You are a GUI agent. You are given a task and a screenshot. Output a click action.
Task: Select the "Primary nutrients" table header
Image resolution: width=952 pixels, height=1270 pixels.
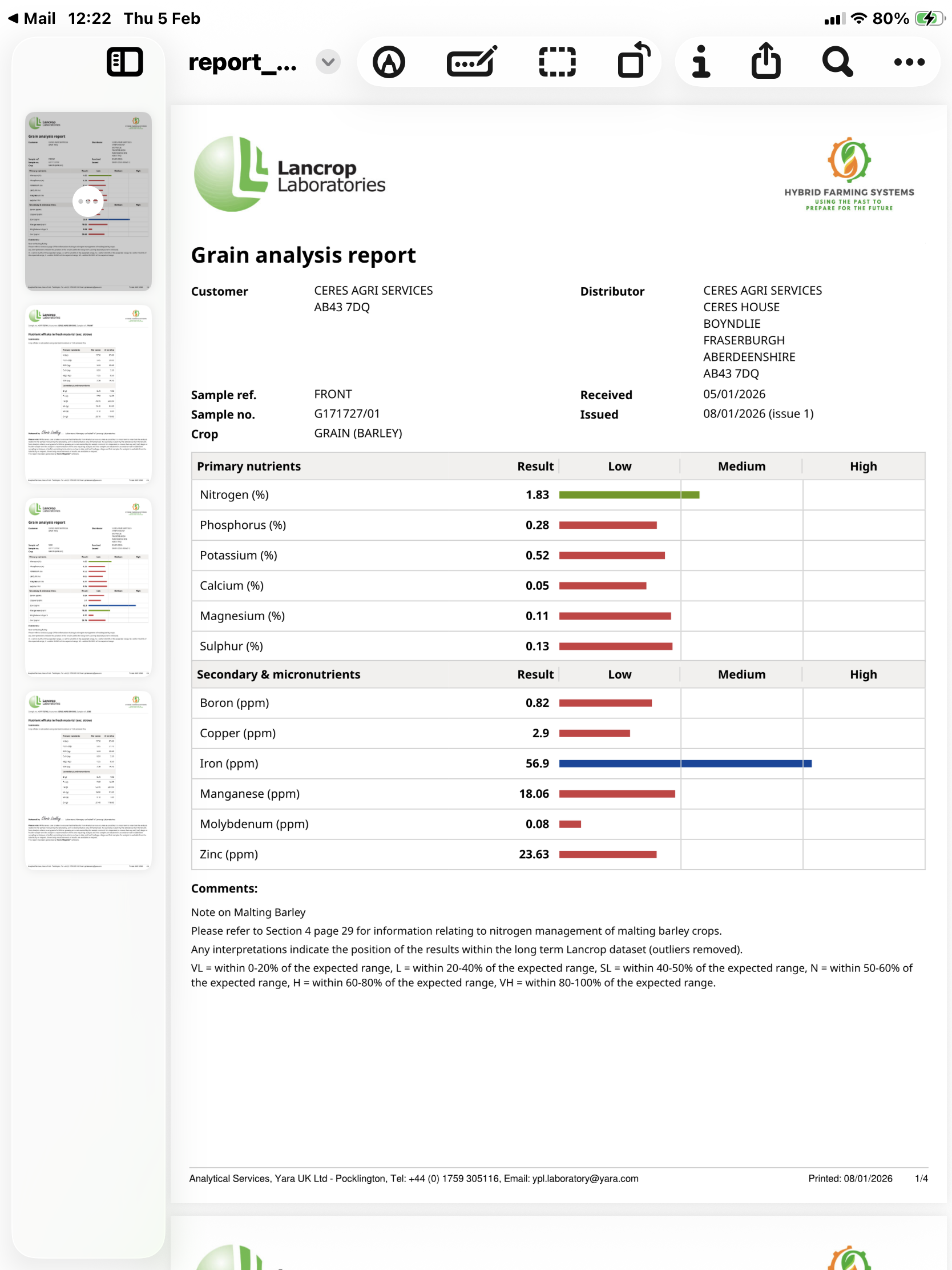click(x=249, y=466)
